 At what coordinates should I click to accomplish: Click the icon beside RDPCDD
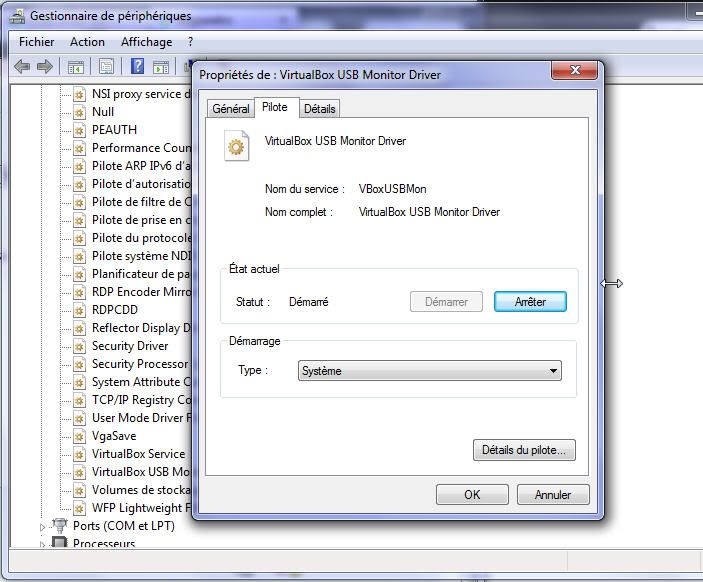[79, 310]
